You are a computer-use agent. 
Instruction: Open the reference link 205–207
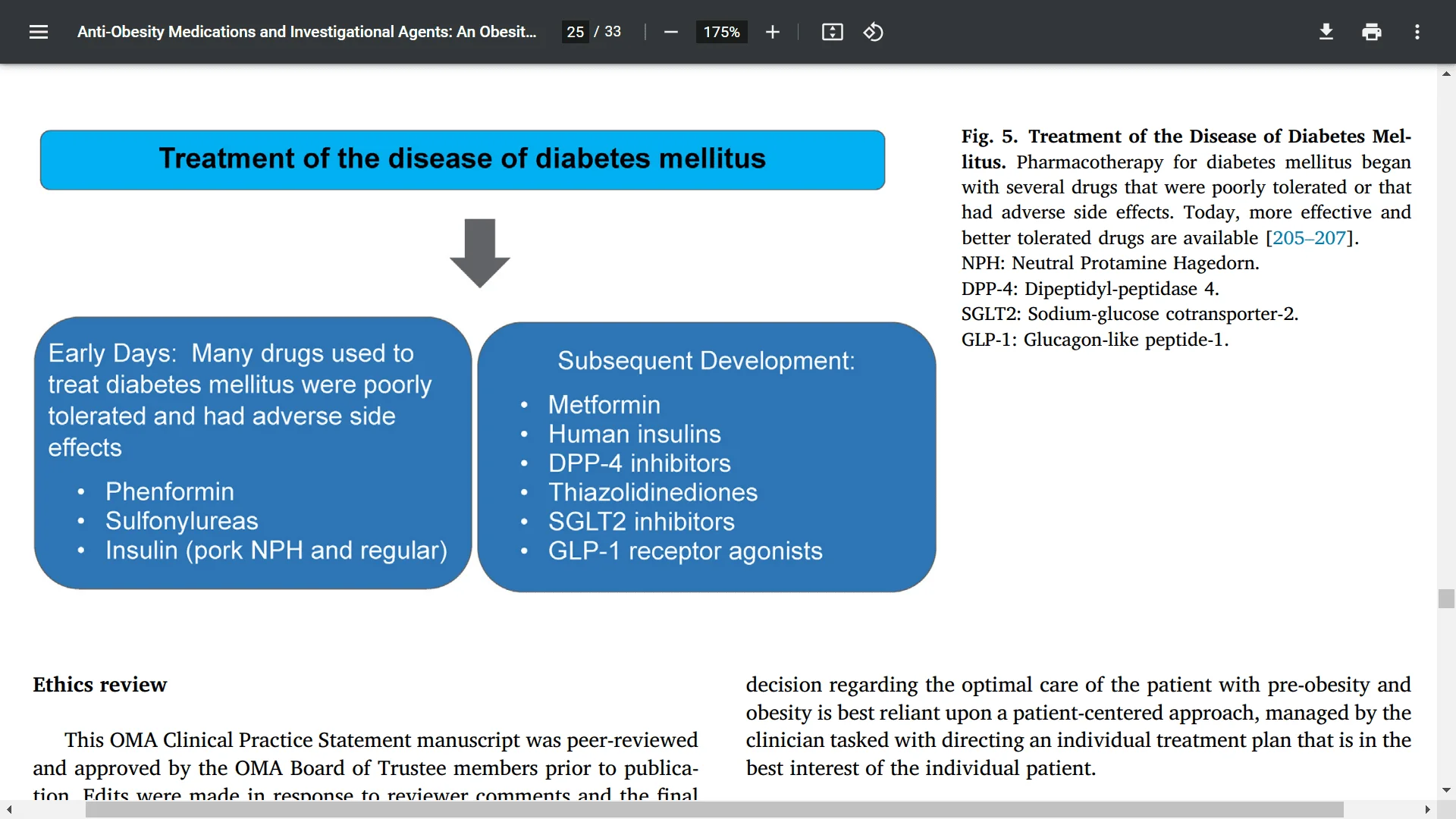(1309, 238)
